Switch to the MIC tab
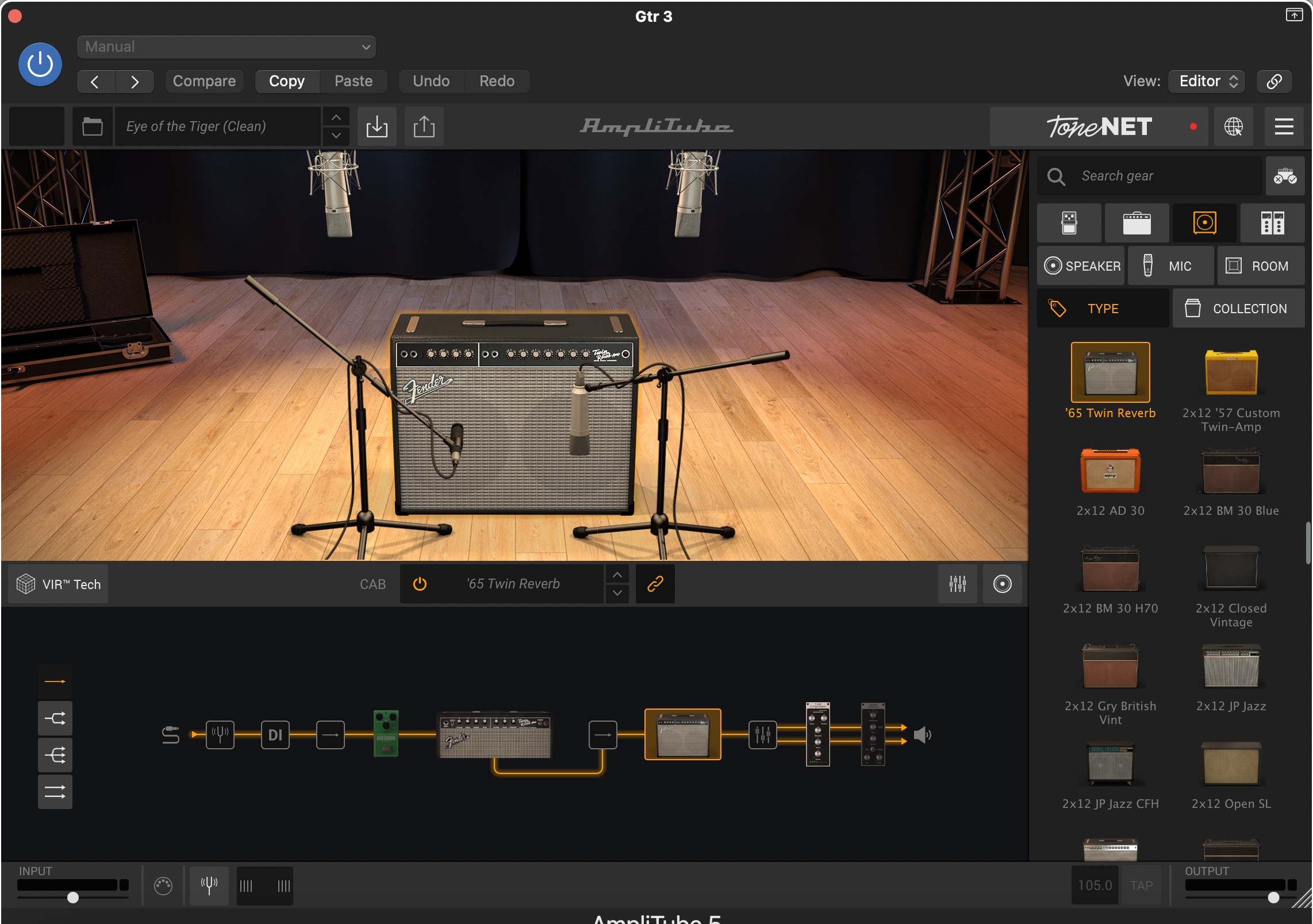The height and width of the screenshot is (924, 1313). (1171, 266)
